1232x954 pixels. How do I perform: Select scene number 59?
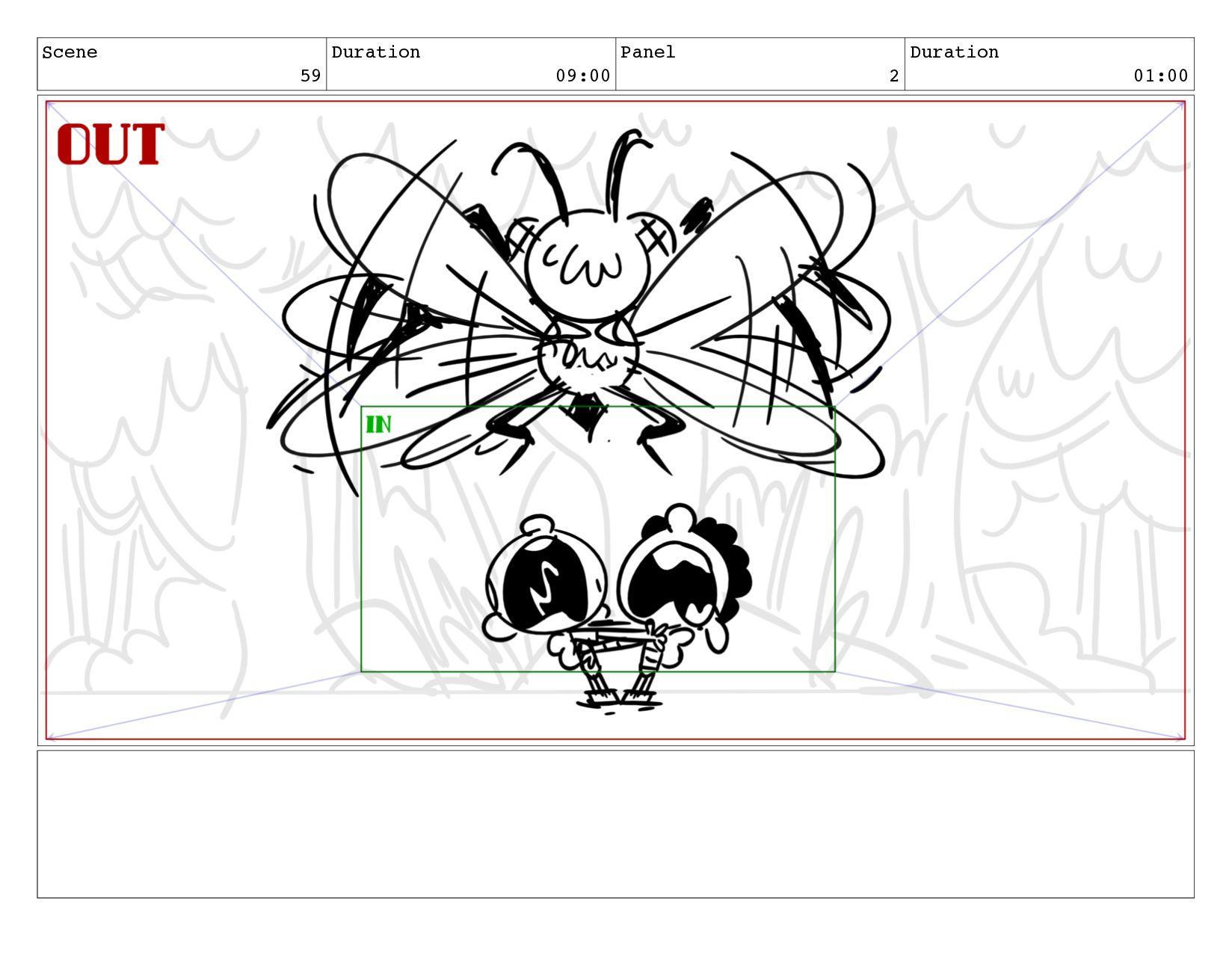click(310, 76)
